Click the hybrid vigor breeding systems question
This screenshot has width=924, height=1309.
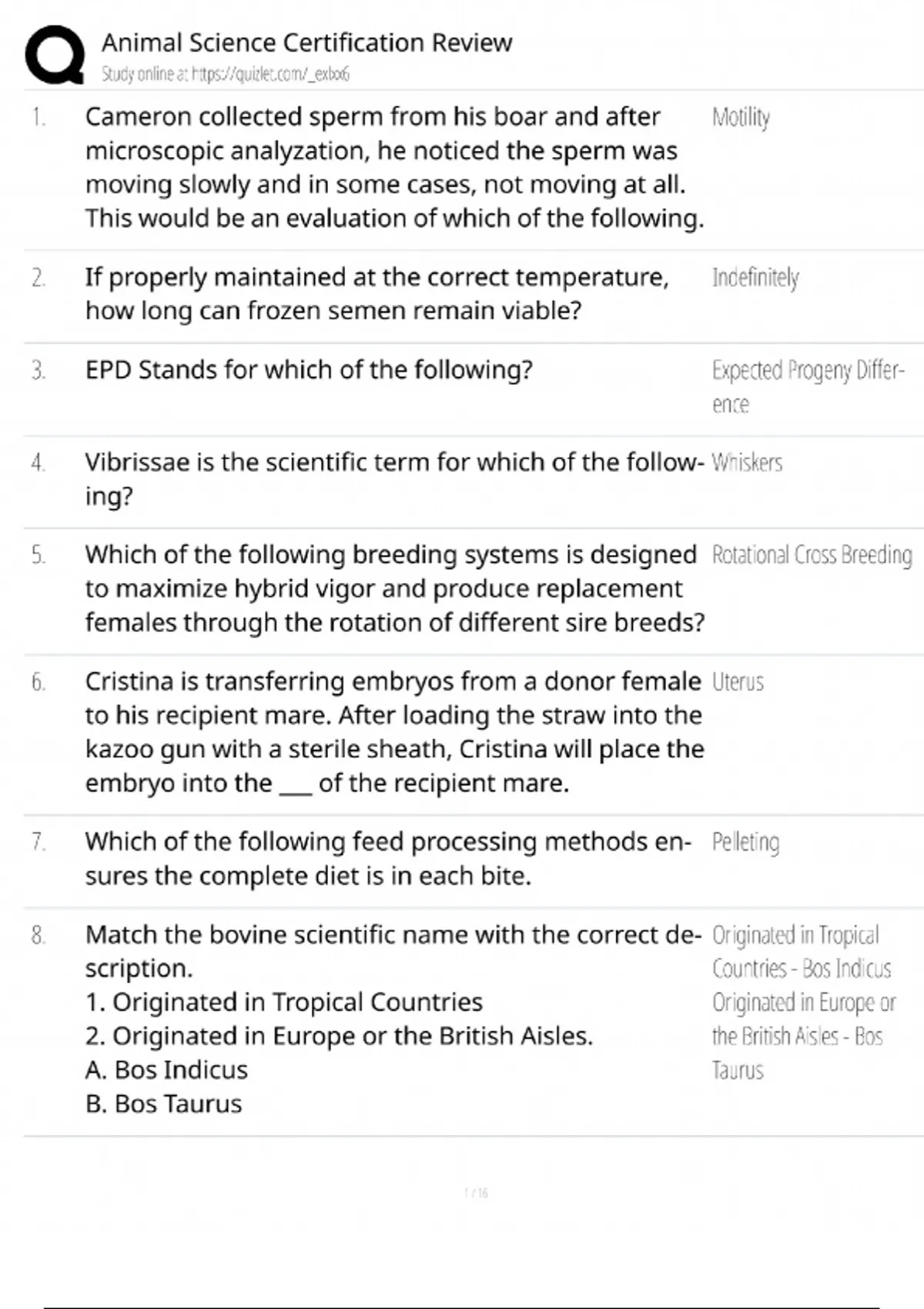[x=394, y=588]
